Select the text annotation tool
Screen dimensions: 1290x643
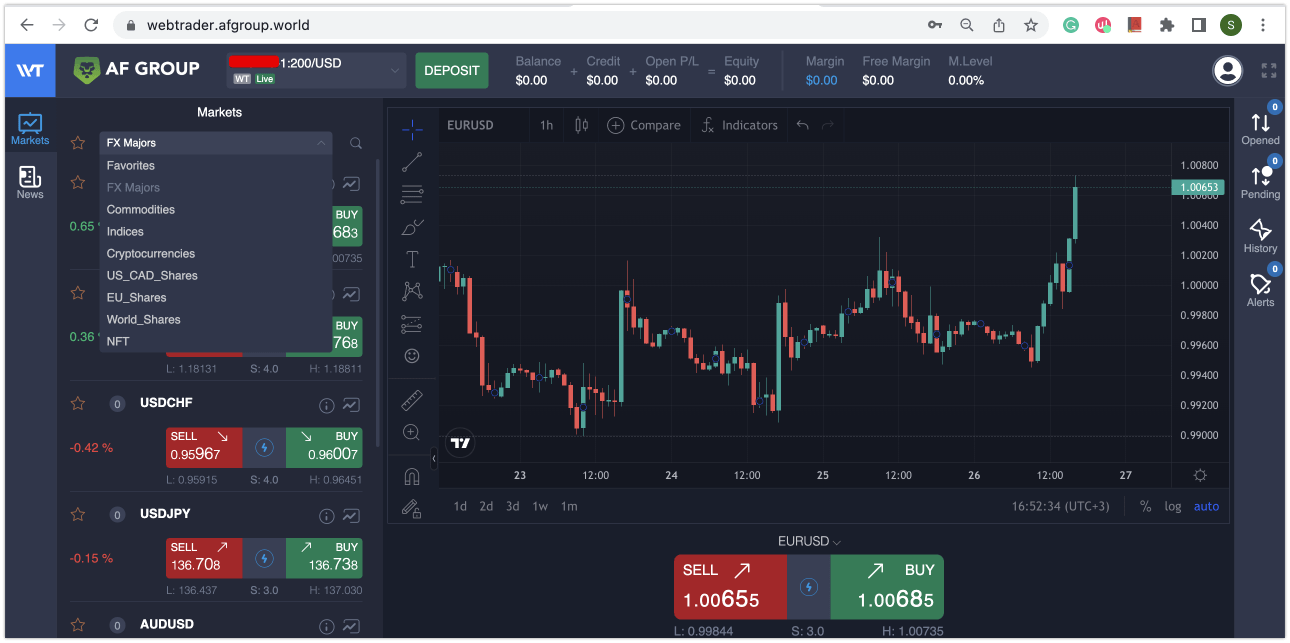point(412,259)
